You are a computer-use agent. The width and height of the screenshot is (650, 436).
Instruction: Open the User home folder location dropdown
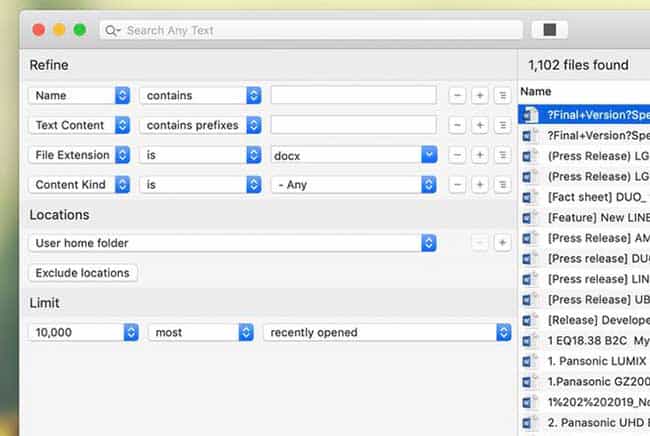tap(232, 243)
